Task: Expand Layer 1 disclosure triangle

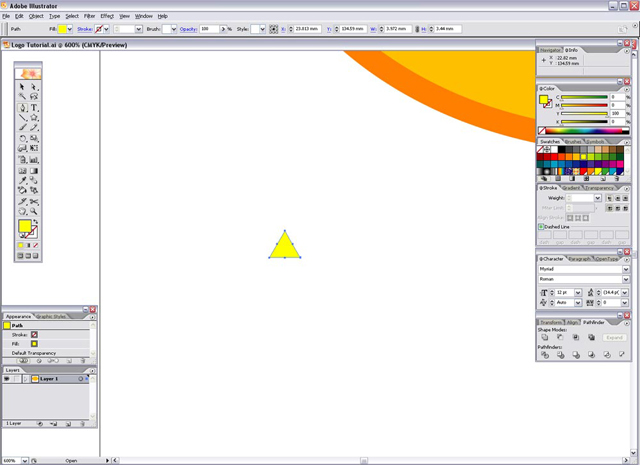Action: tap(26, 379)
